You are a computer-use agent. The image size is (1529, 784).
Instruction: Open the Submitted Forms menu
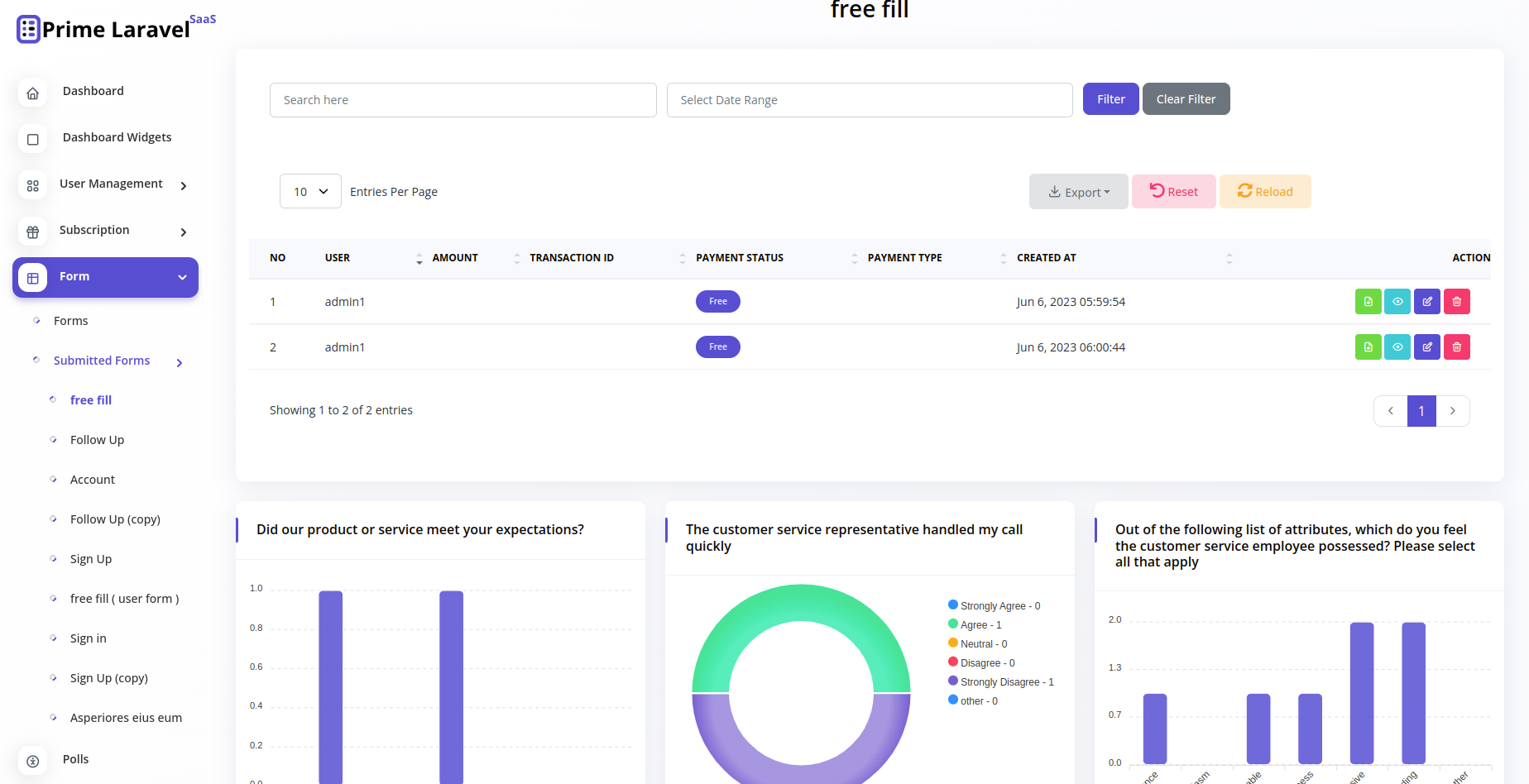click(x=101, y=361)
